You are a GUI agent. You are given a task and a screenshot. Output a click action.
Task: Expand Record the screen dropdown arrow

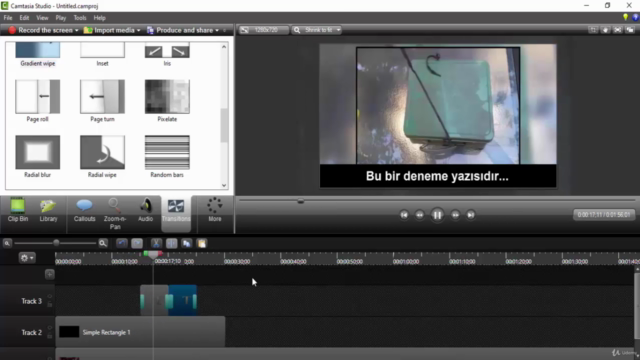pos(76,30)
